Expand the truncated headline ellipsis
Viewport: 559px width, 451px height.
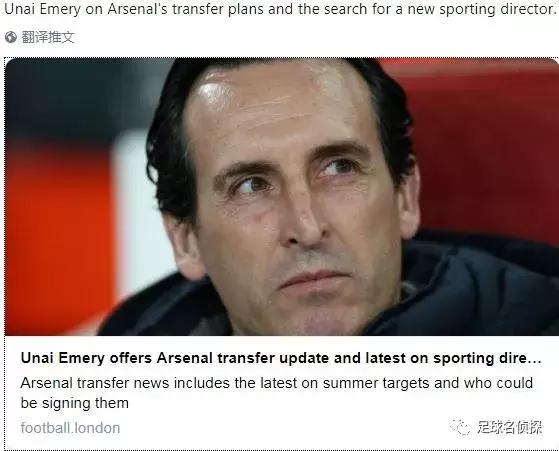coord(535,359)
